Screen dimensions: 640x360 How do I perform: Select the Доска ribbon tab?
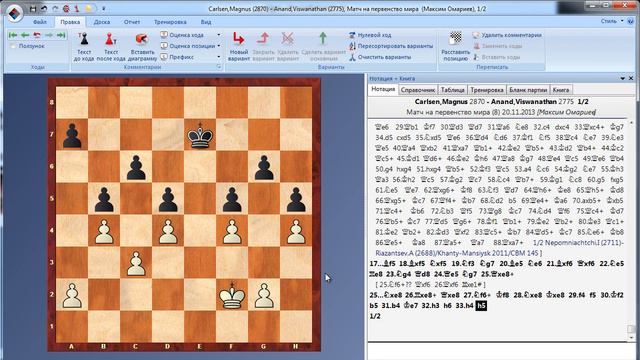click(102, 22)
